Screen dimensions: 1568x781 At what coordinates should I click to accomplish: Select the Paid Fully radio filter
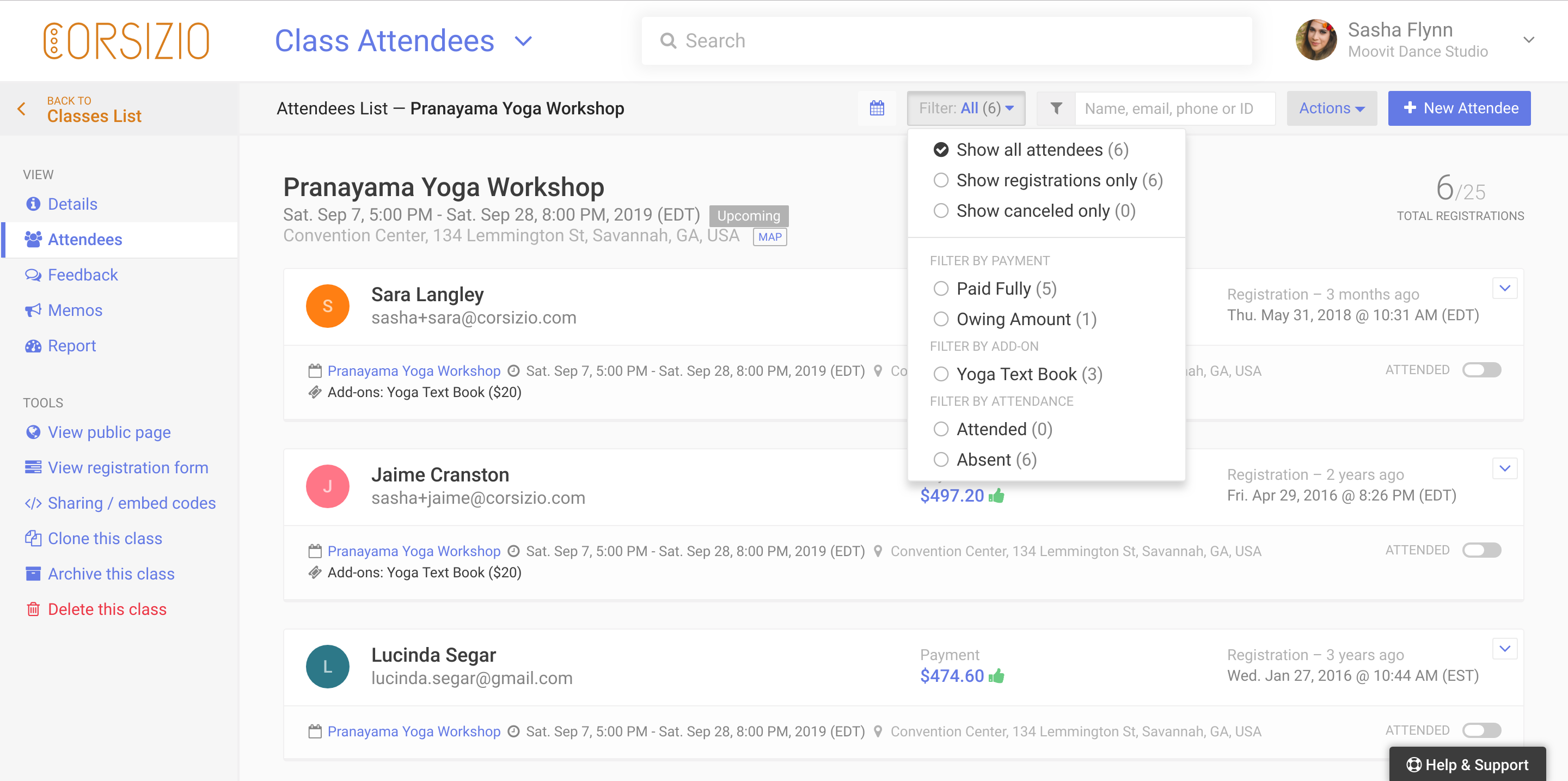pyautogui.click(x=941, y=289)
